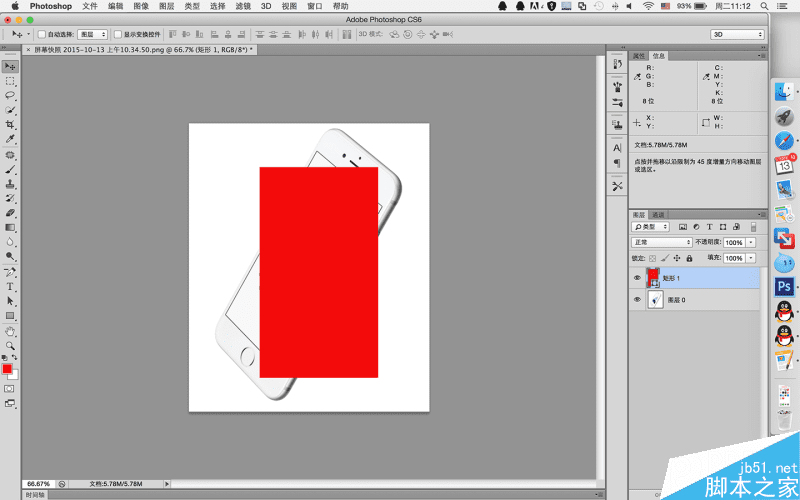The image size is (800, 500).
Task: Enable the 自动选择 checkbox
Action: 41,34
